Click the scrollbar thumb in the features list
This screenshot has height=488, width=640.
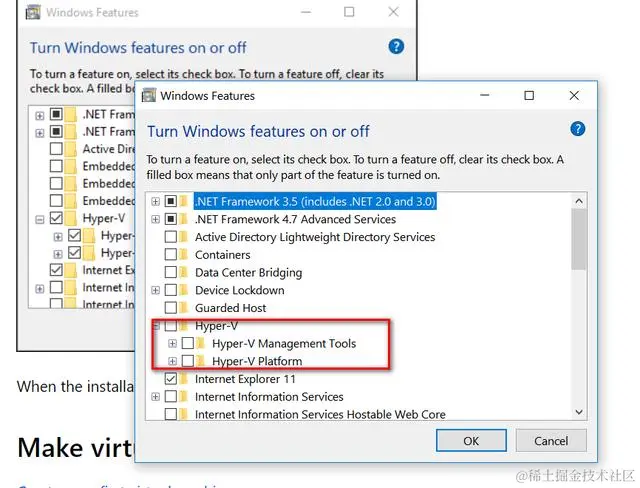click(578, 239)
